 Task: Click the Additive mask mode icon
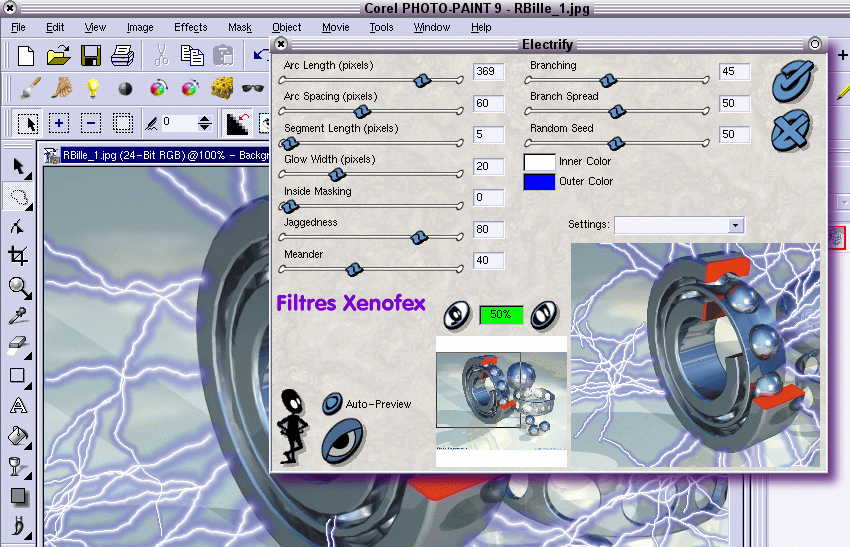pos(59,124)
